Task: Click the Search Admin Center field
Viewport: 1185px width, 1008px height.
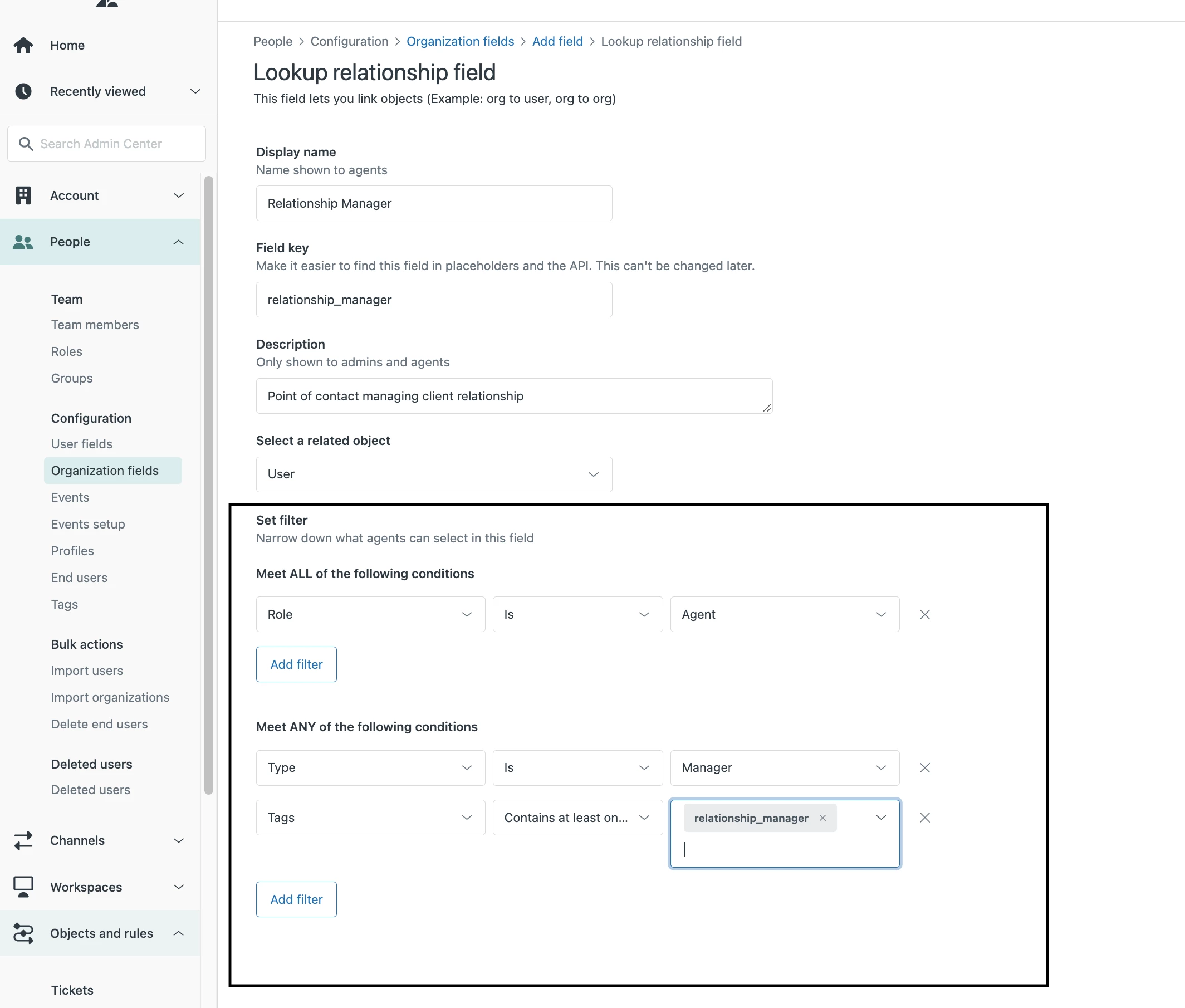Action: tap(107, 144)
